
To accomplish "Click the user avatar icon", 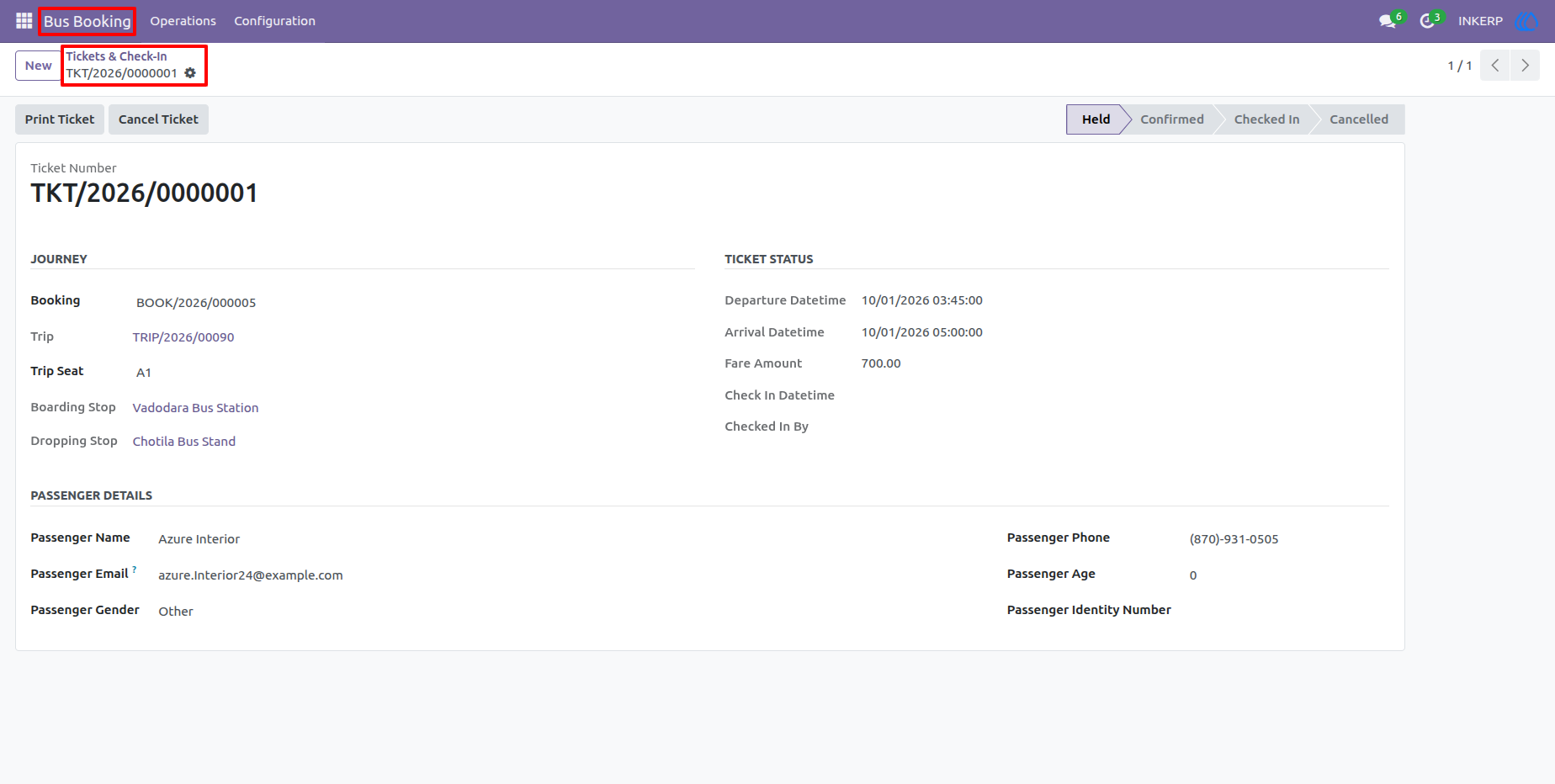I will [1526, 21].
